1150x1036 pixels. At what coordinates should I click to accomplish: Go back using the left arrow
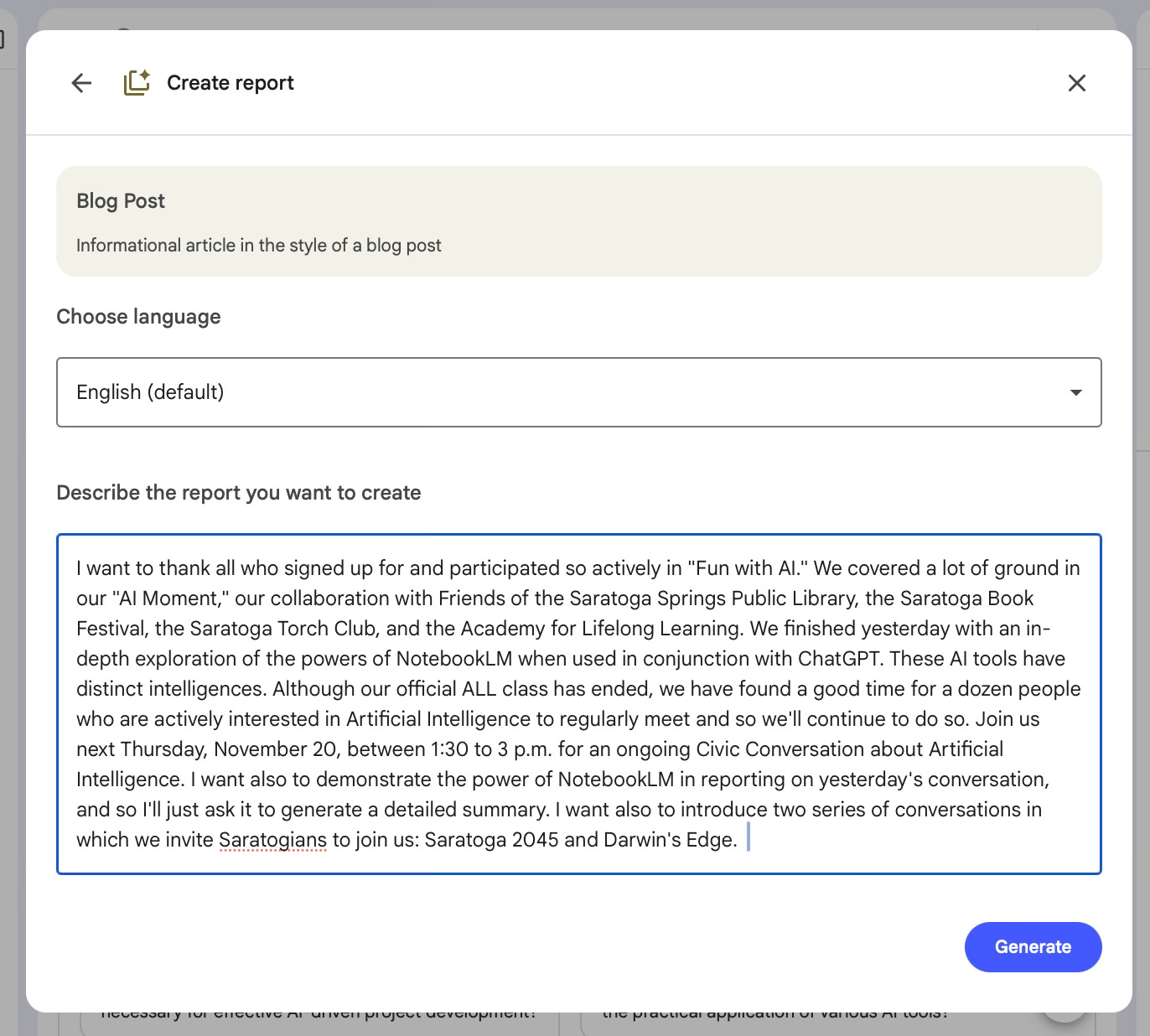click(x=81, y=83)
